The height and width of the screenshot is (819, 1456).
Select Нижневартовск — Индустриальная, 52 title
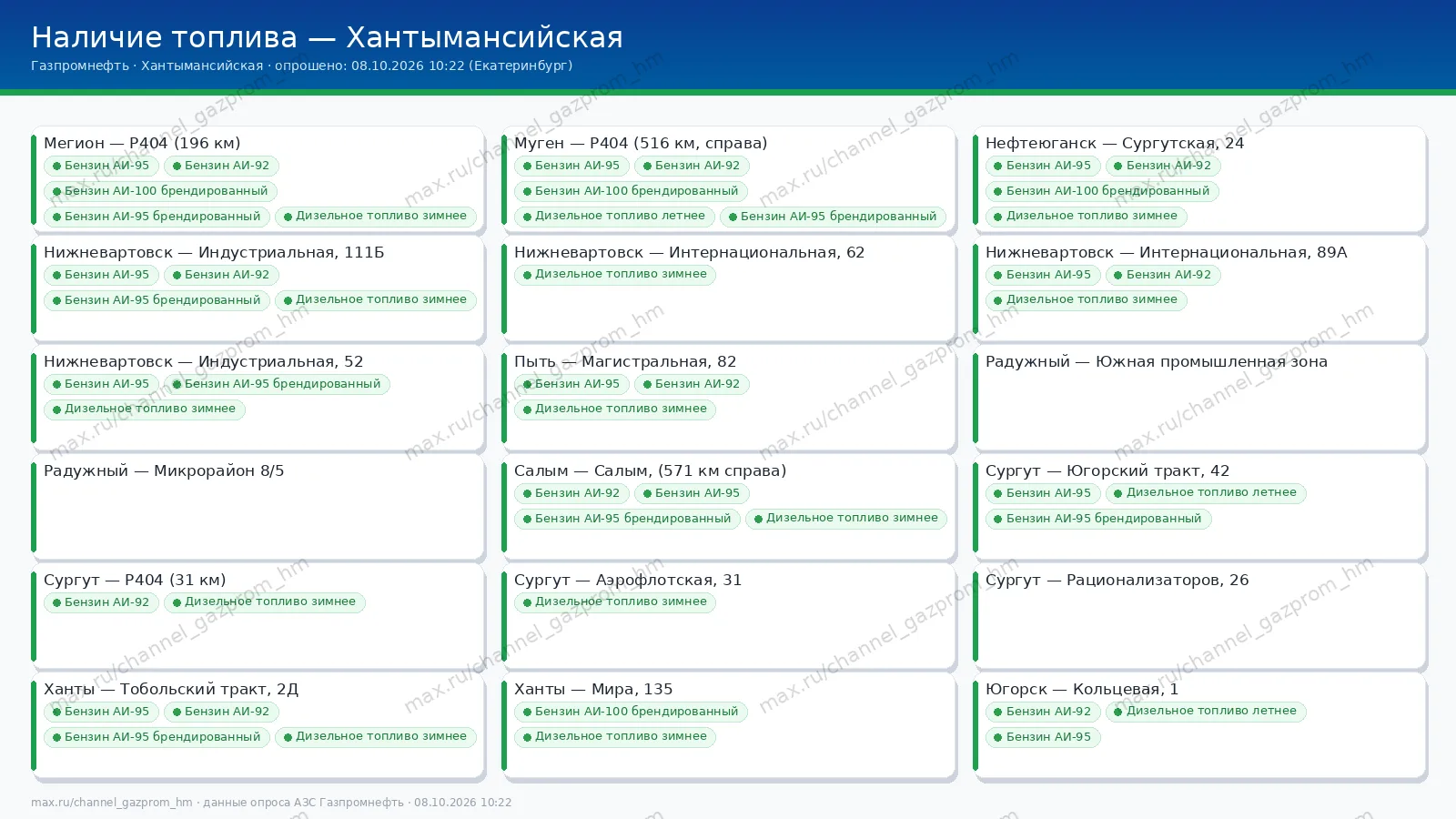pos(204,361)
